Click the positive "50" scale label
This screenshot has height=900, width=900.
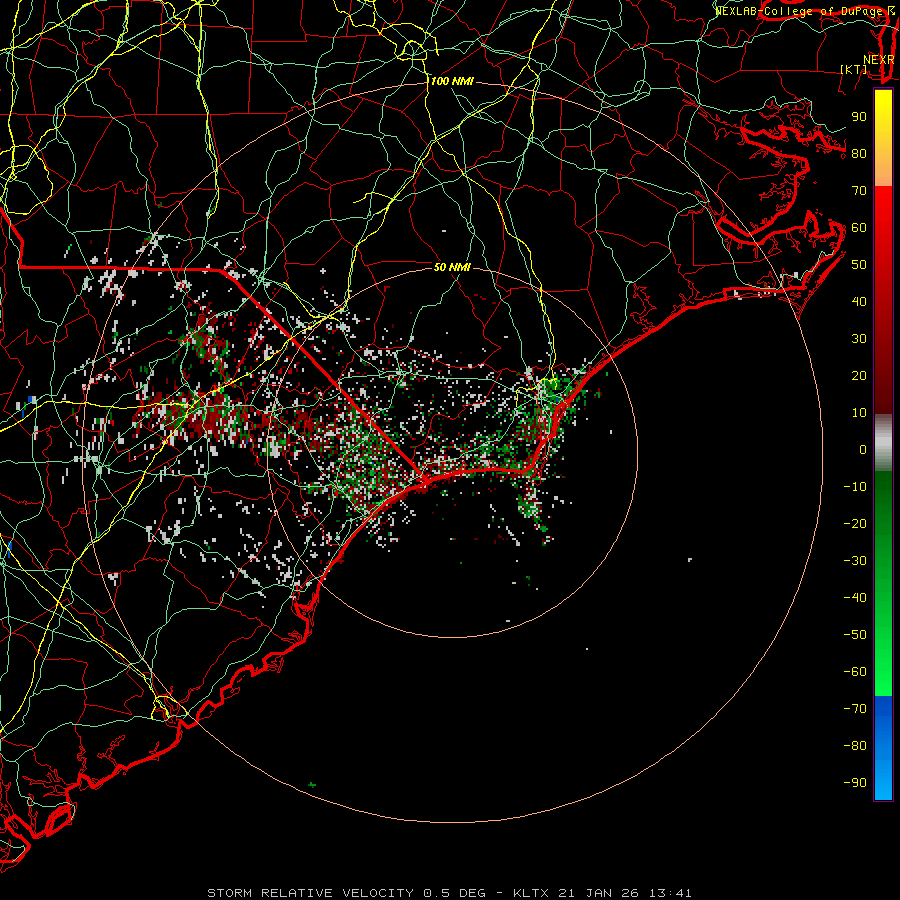click(x=859, y=265)
